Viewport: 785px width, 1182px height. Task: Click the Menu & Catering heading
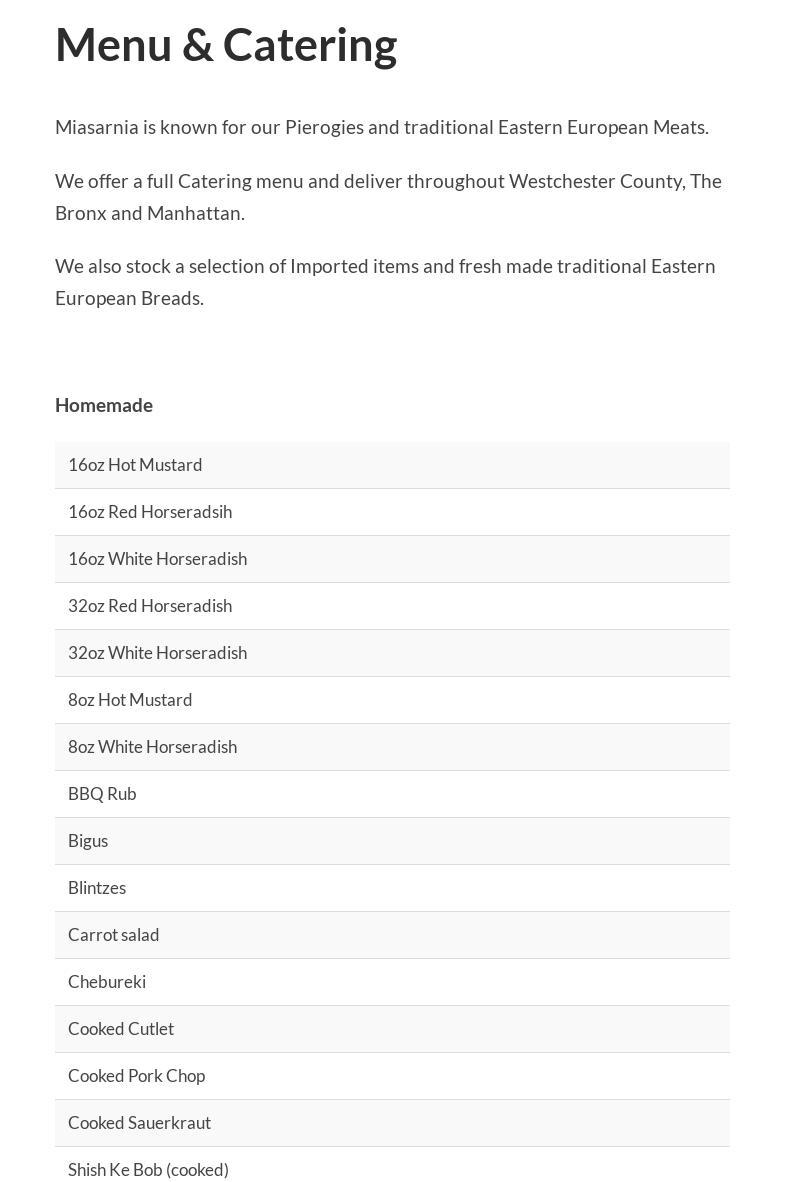coord(226,45)
